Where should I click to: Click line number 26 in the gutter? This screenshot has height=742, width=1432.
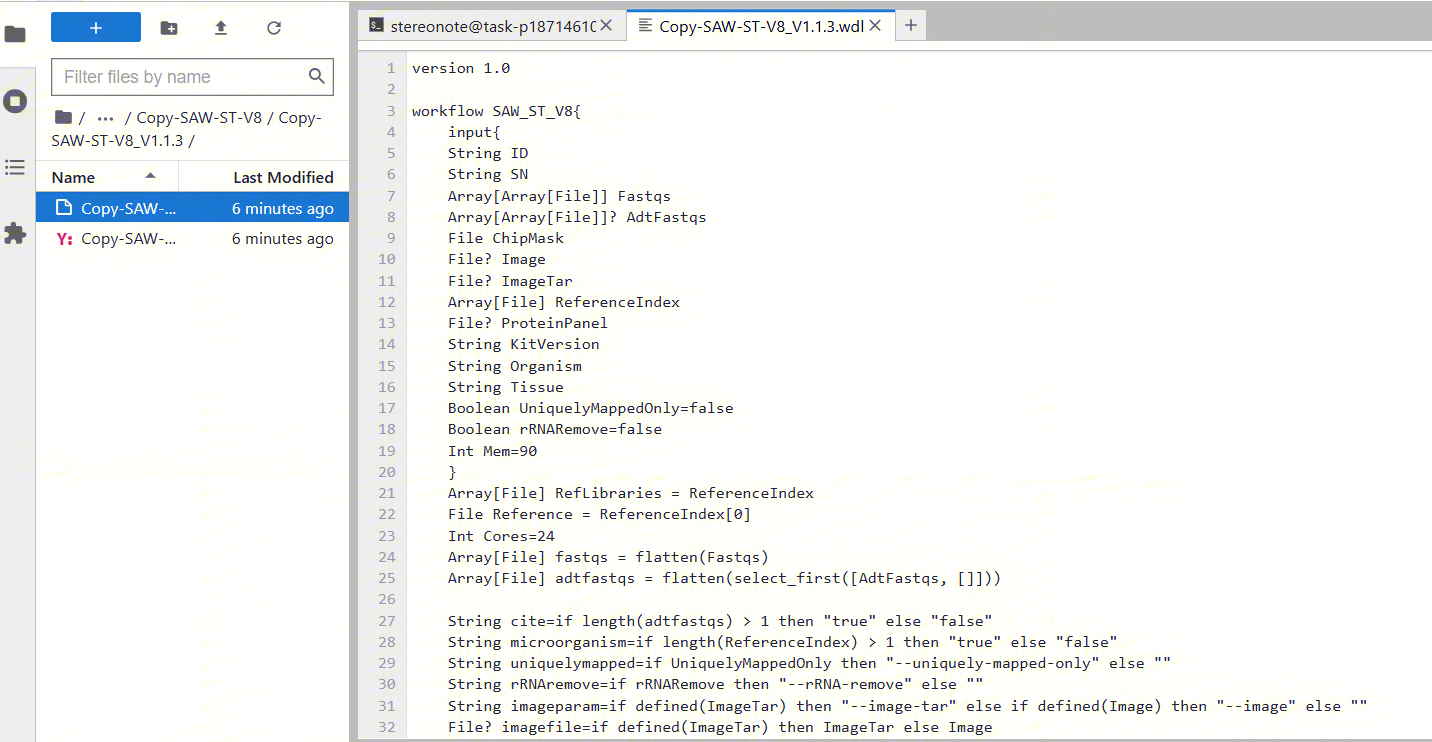click(387, 599)
